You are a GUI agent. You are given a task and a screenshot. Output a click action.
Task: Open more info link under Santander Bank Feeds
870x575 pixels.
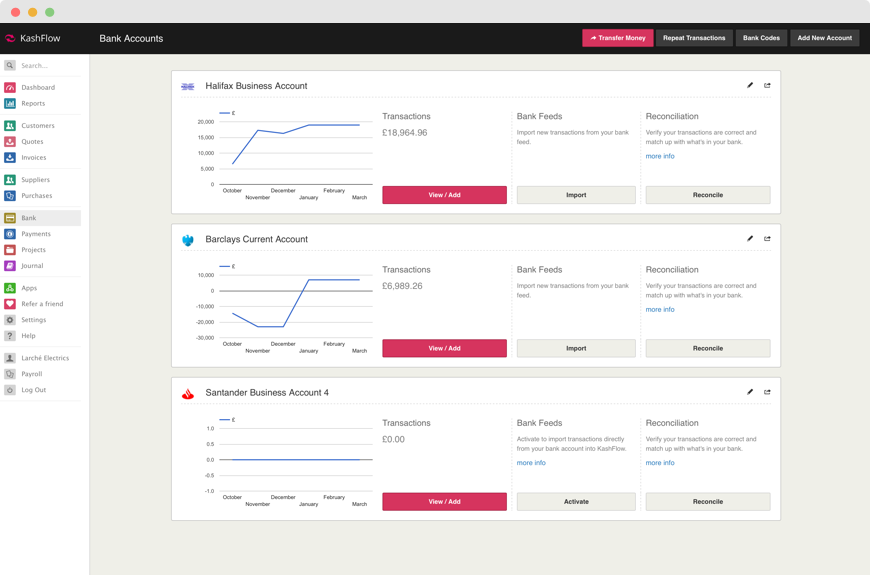(531, 463)
